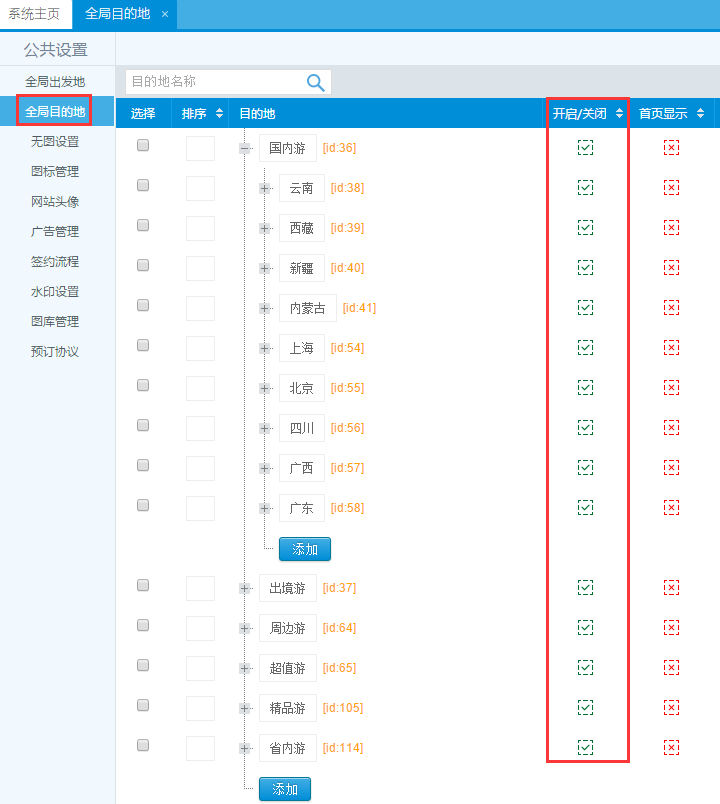Select the checkbox for 西藏 row
This screenshot has height=804, width=720.
143,225
